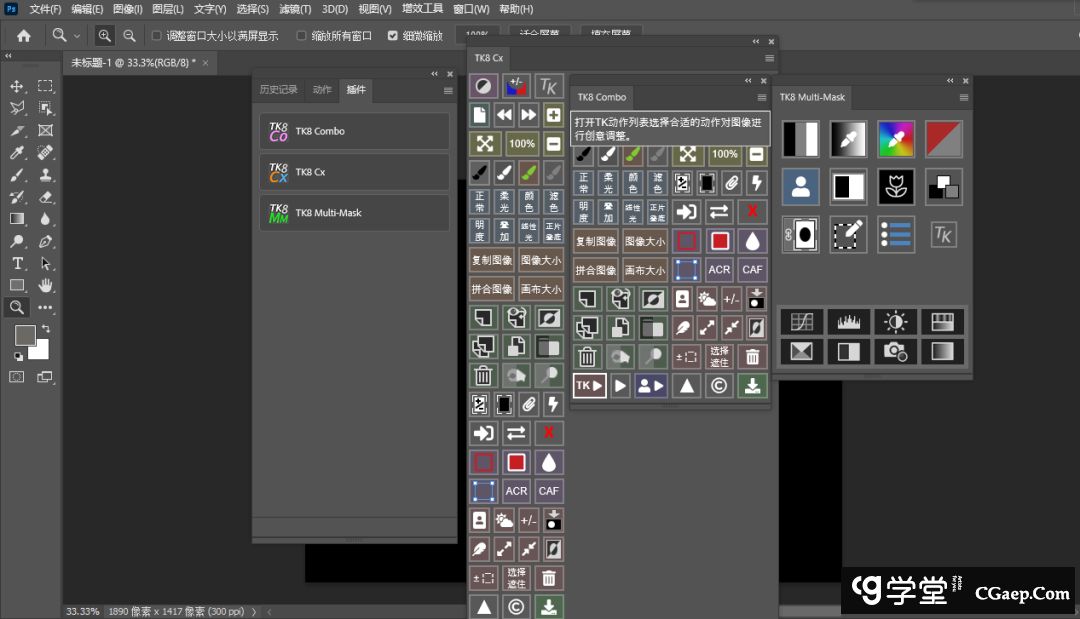Viewport: 1080px width, 619px height.
Task: Collapse the TK8 Combo panel with double arrows
Action: coord(748,81)
